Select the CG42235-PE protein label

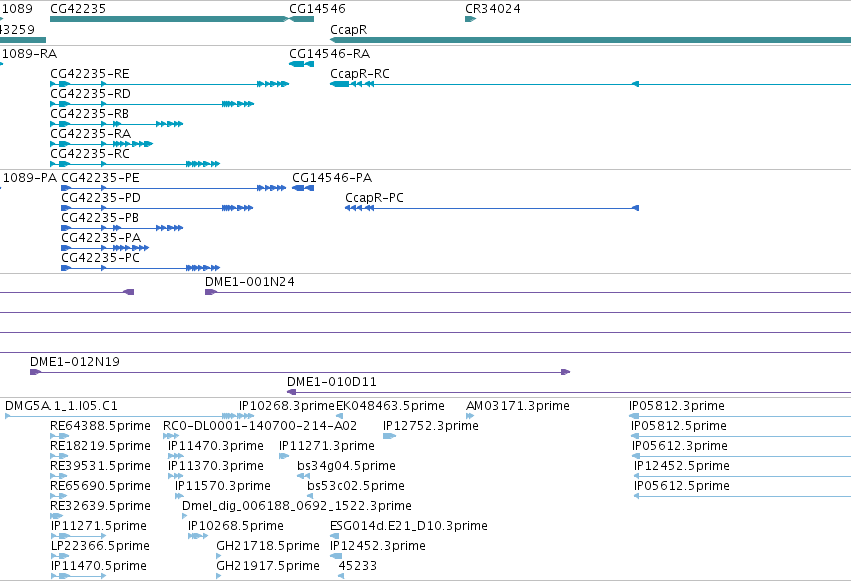tap(100, 178)
